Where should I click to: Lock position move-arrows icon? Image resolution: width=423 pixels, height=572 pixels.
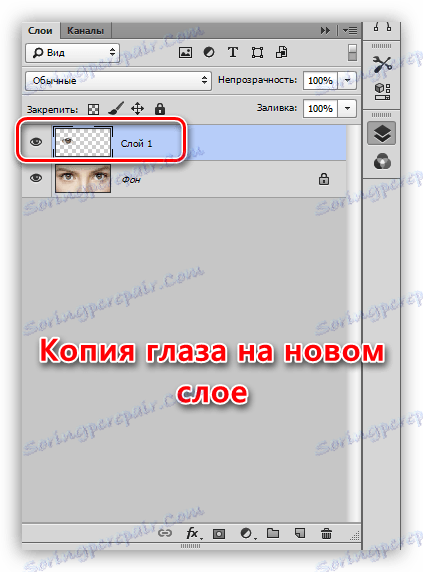point(137,109)
